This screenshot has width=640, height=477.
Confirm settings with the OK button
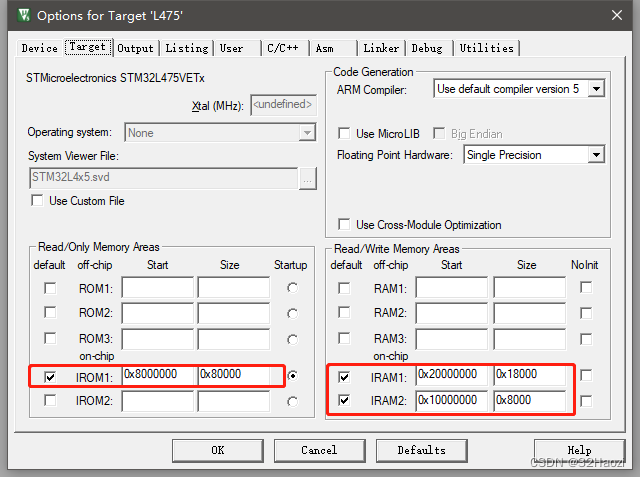pos(218,450)
